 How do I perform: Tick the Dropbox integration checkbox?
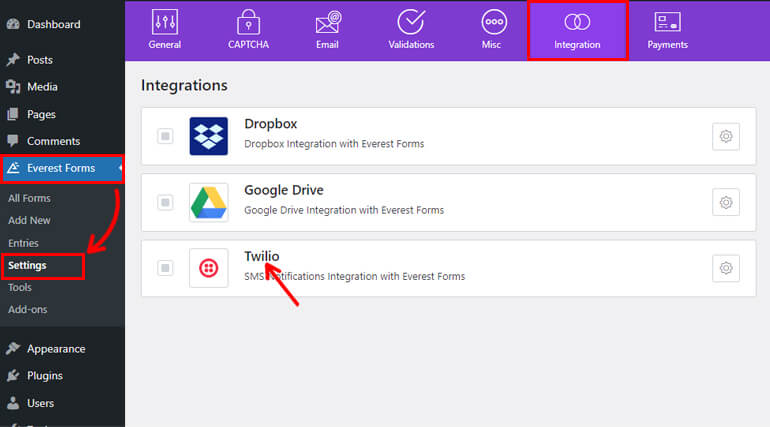pos(165,136)
